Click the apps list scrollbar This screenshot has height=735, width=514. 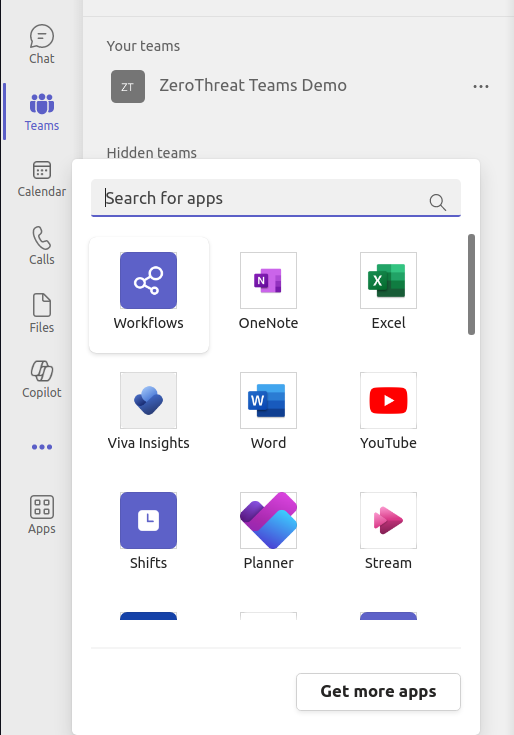471,285
